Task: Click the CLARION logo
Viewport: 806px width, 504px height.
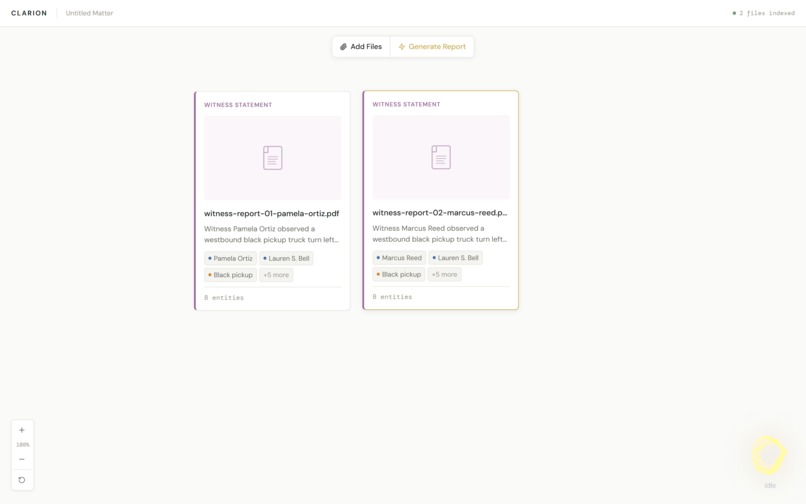Action: 29,13
